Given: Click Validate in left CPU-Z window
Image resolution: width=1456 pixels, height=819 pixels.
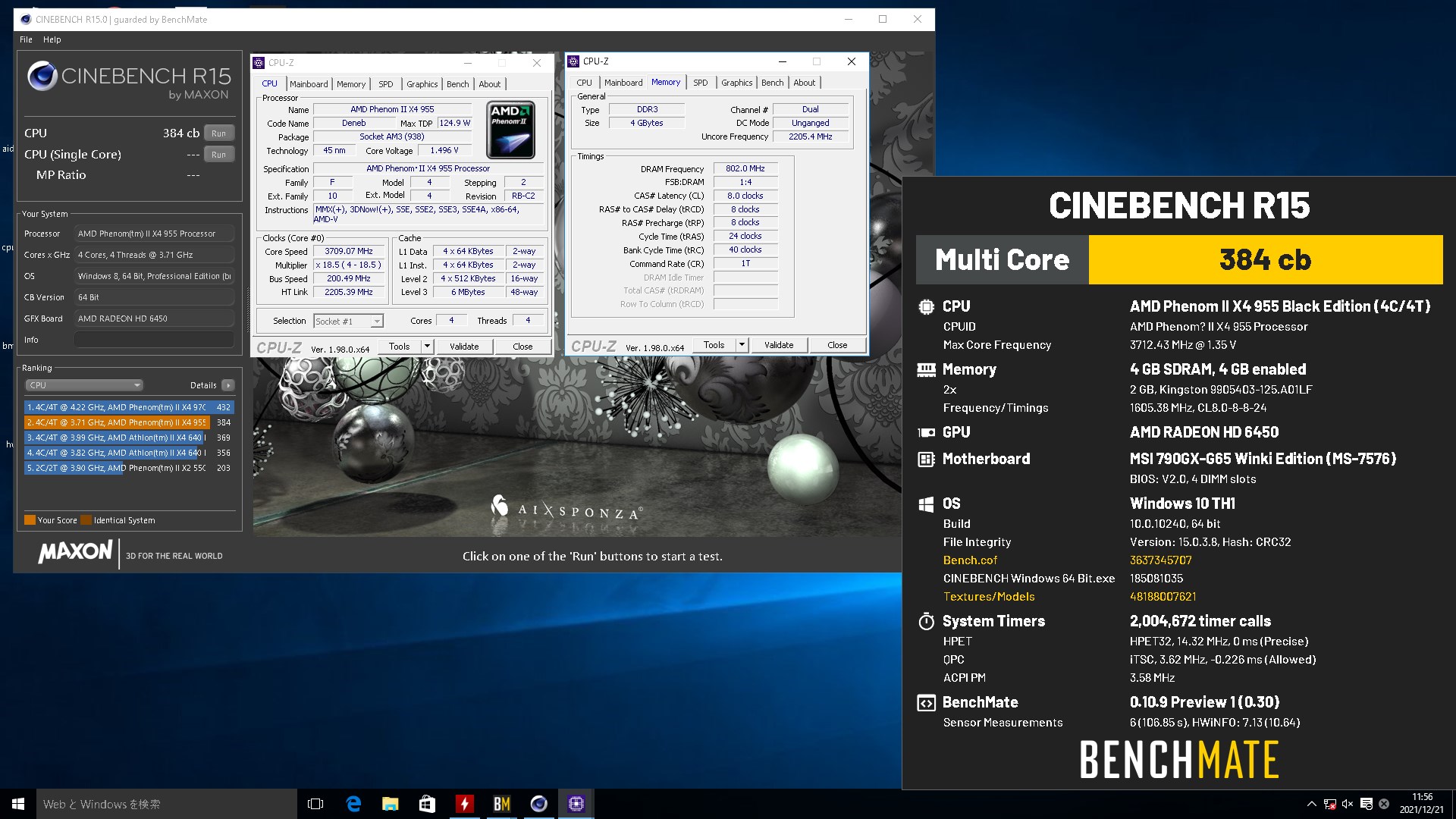Looking at the screenshot, I should (464, 347).
